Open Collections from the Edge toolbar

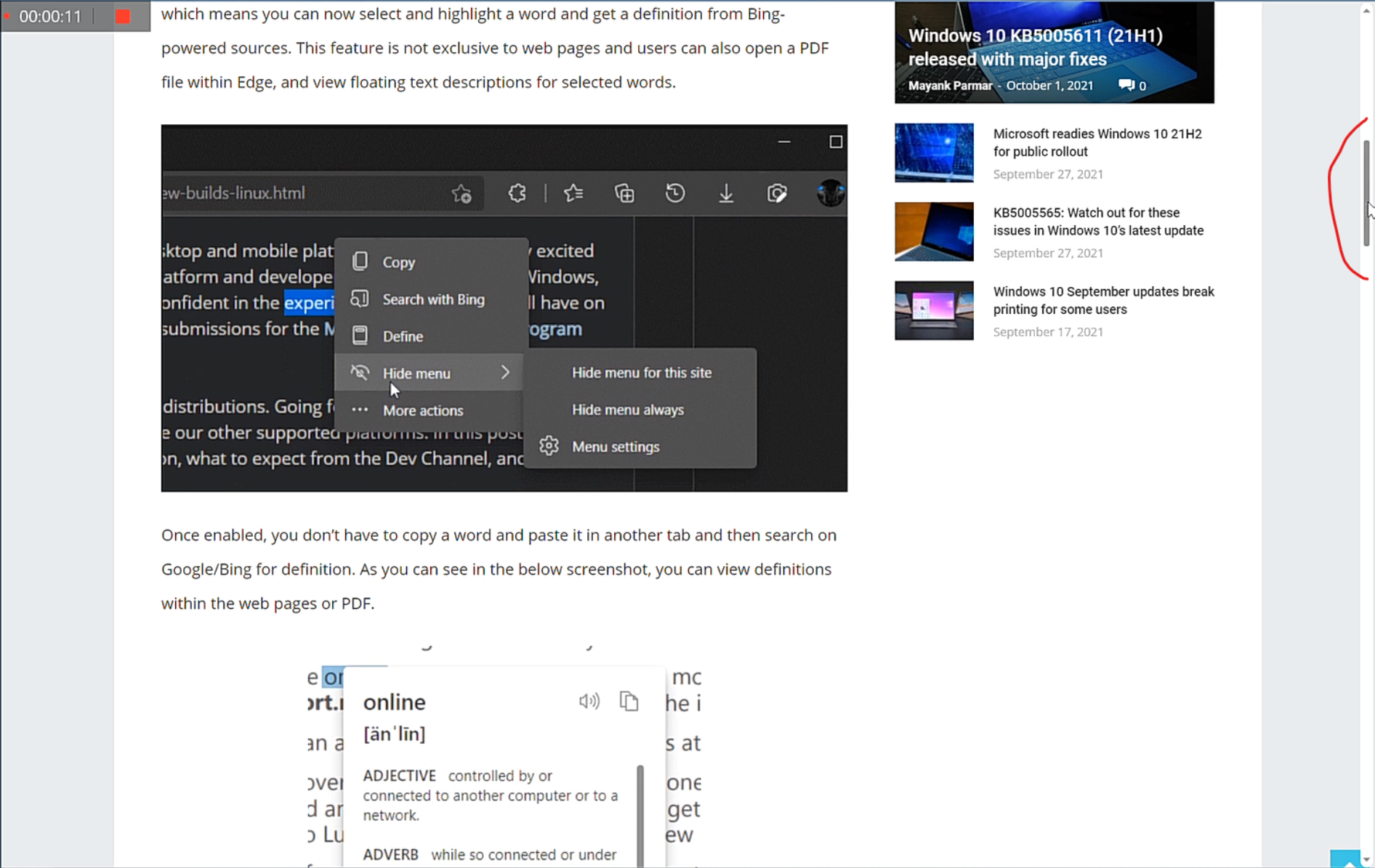point(624,193)
